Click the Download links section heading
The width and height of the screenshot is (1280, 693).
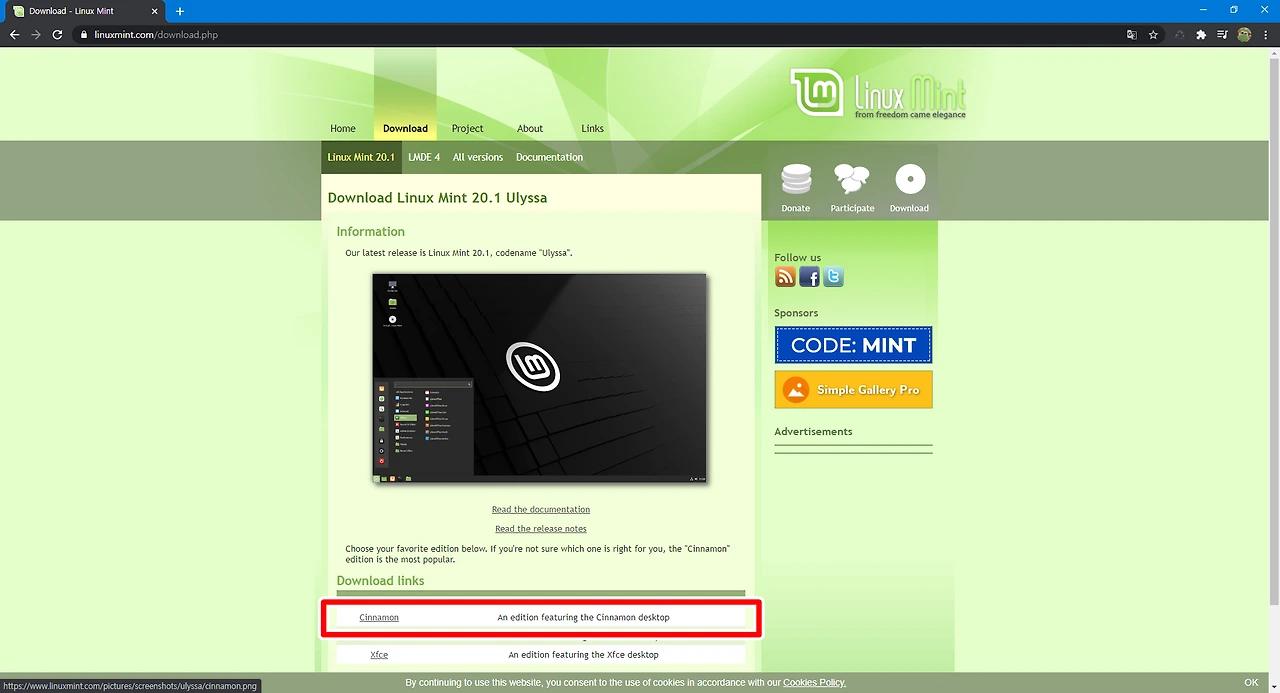click(x=380, y=581)
